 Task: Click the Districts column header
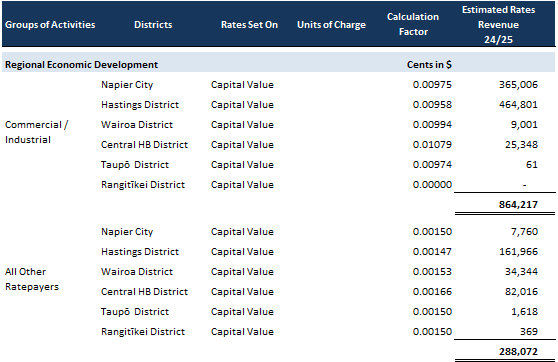pos(153,25)
